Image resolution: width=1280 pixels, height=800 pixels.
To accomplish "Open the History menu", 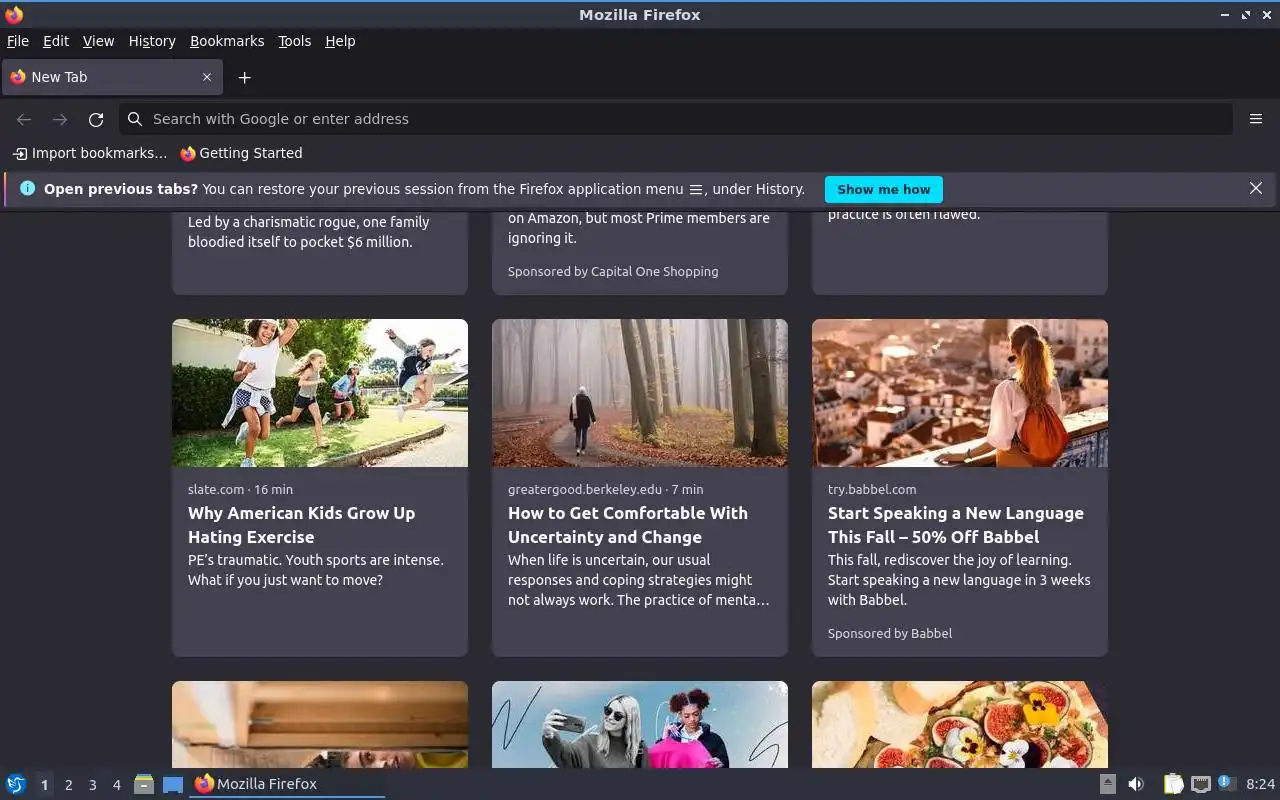I will 152,41.
